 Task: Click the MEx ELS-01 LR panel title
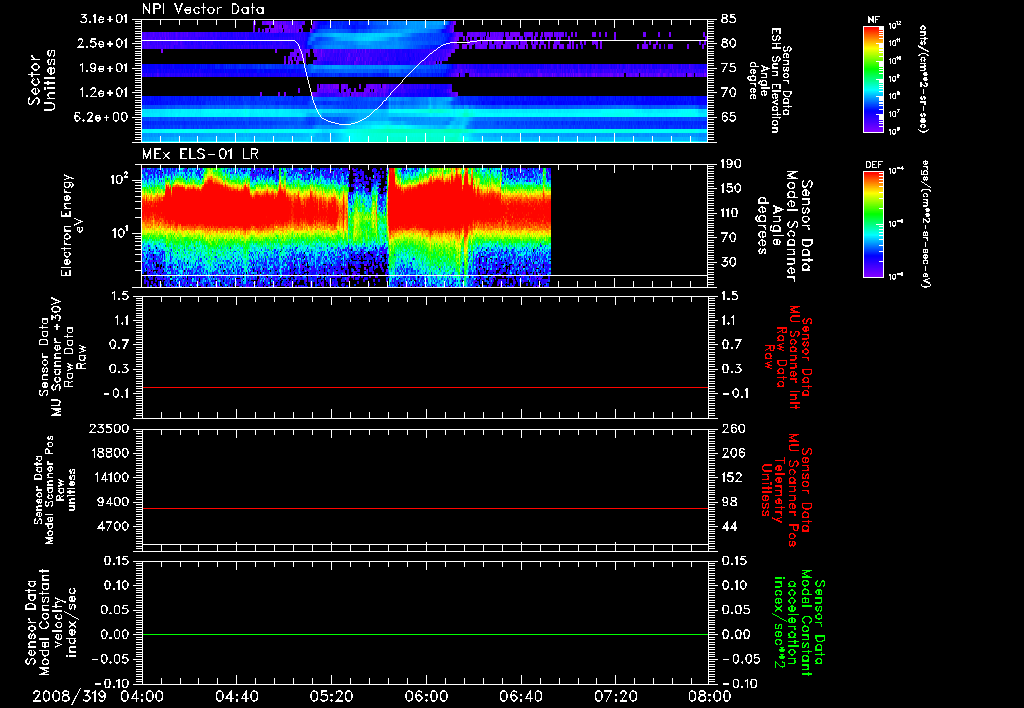click(199, 155)
